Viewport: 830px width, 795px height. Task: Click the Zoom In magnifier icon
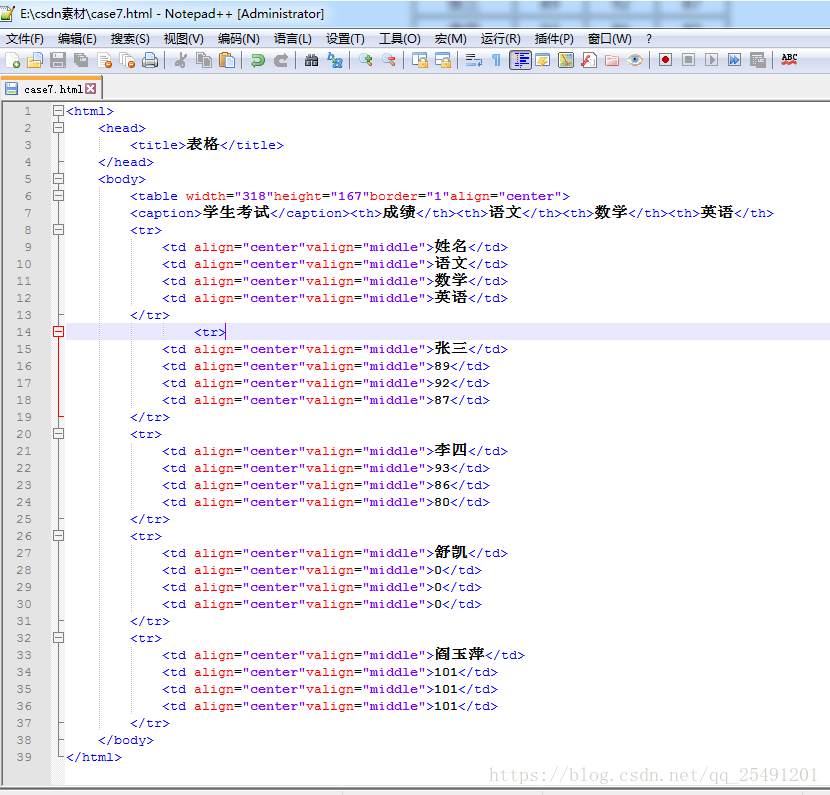(x=365, y=60)
